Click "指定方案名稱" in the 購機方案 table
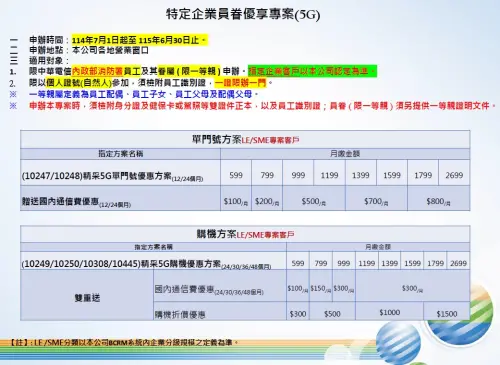The width and height of the screenshot is (500, 365). pos(154,247)
